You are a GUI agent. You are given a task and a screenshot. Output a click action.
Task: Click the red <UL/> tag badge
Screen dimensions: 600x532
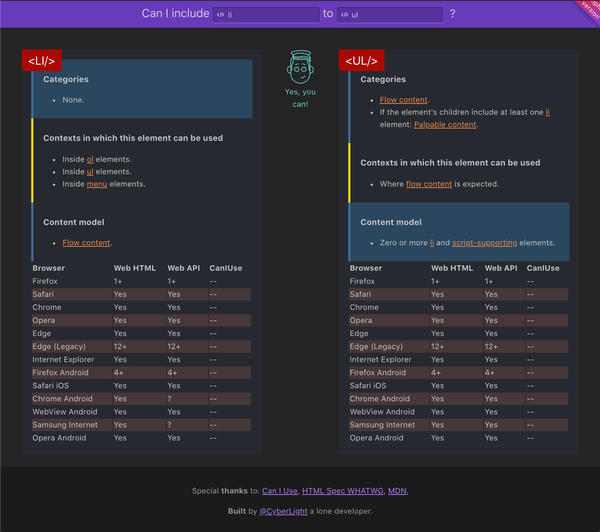point(361,61)
